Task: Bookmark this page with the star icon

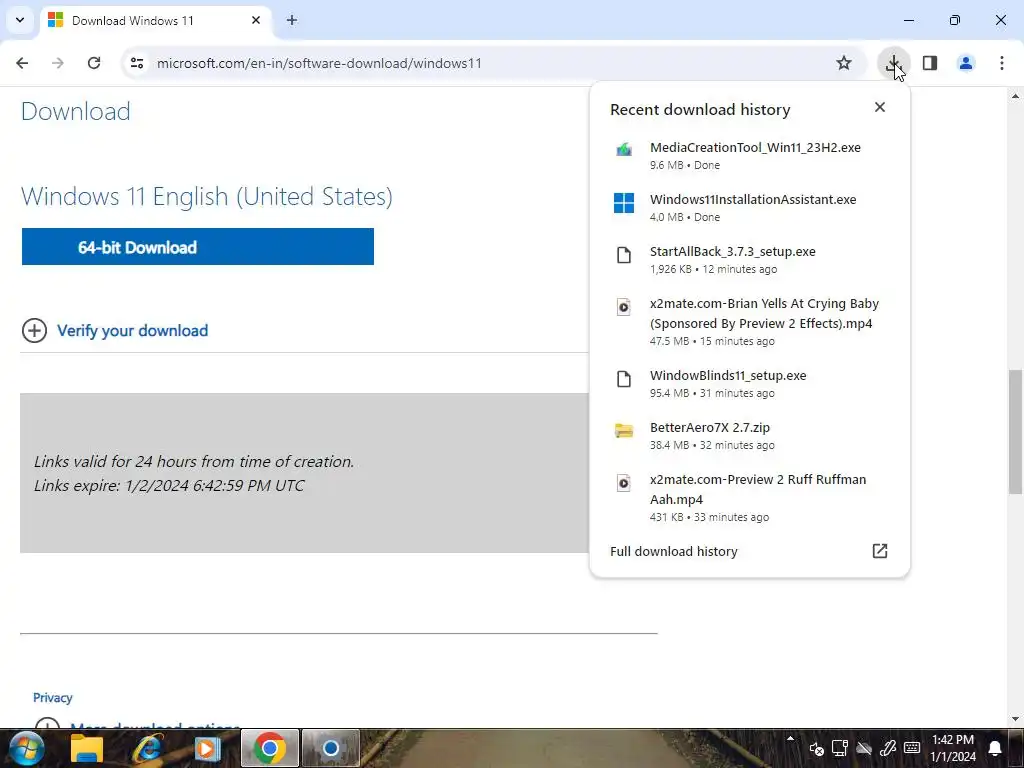Action: click(x=844, y=63)
